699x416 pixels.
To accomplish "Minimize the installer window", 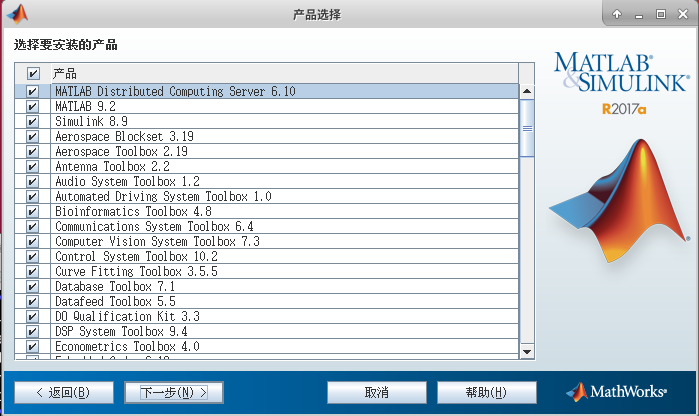I will (x=639, y=15).
